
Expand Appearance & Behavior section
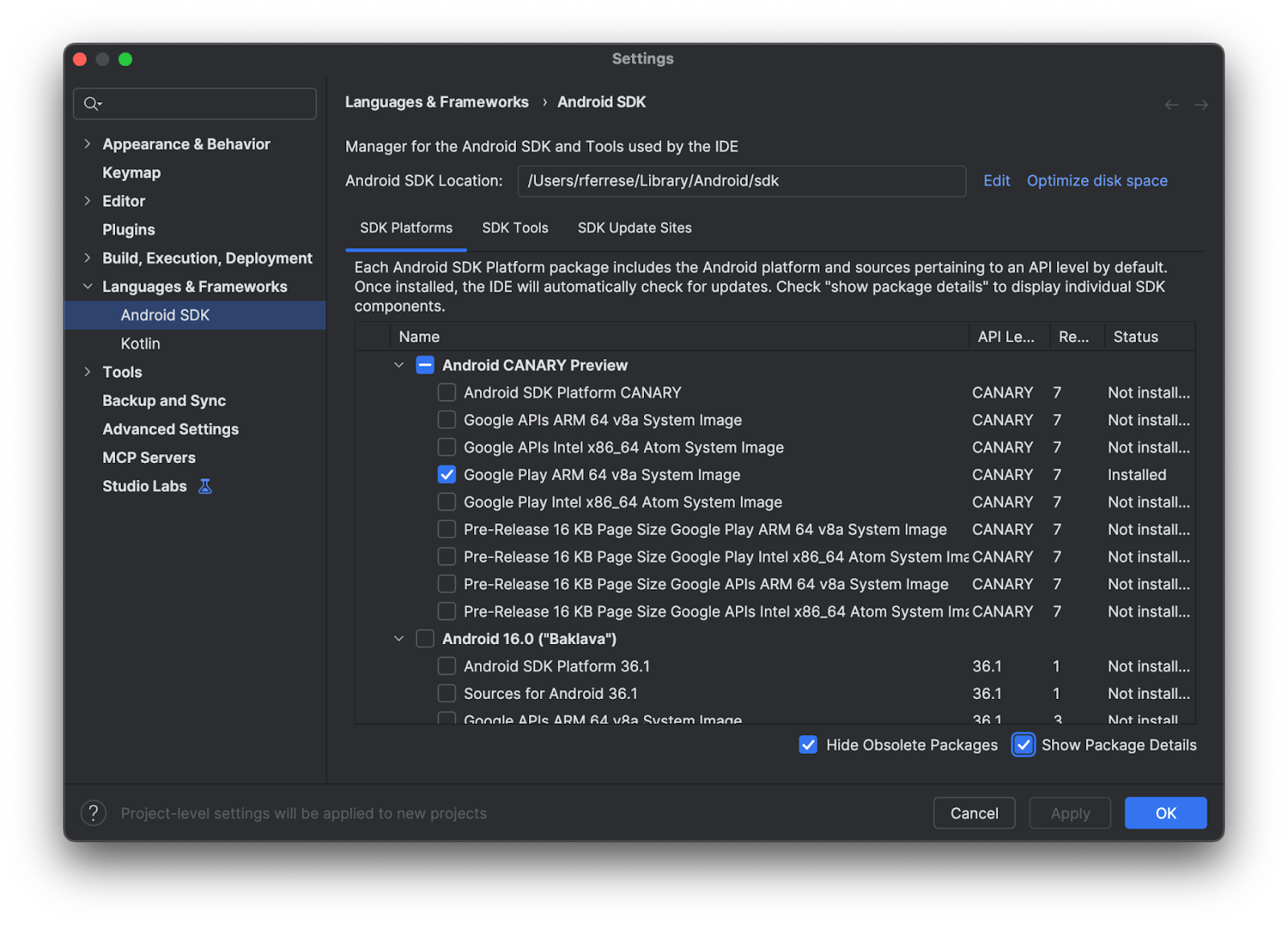coord(87,144)
